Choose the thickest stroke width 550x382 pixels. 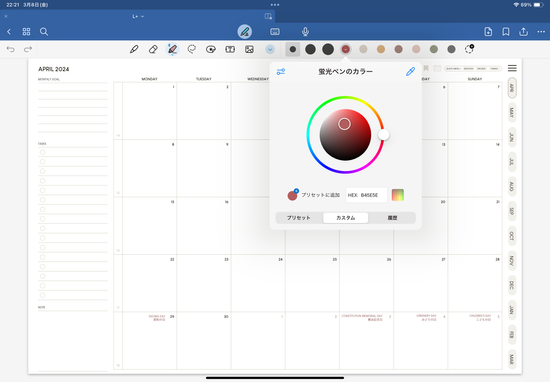[328, 49]
